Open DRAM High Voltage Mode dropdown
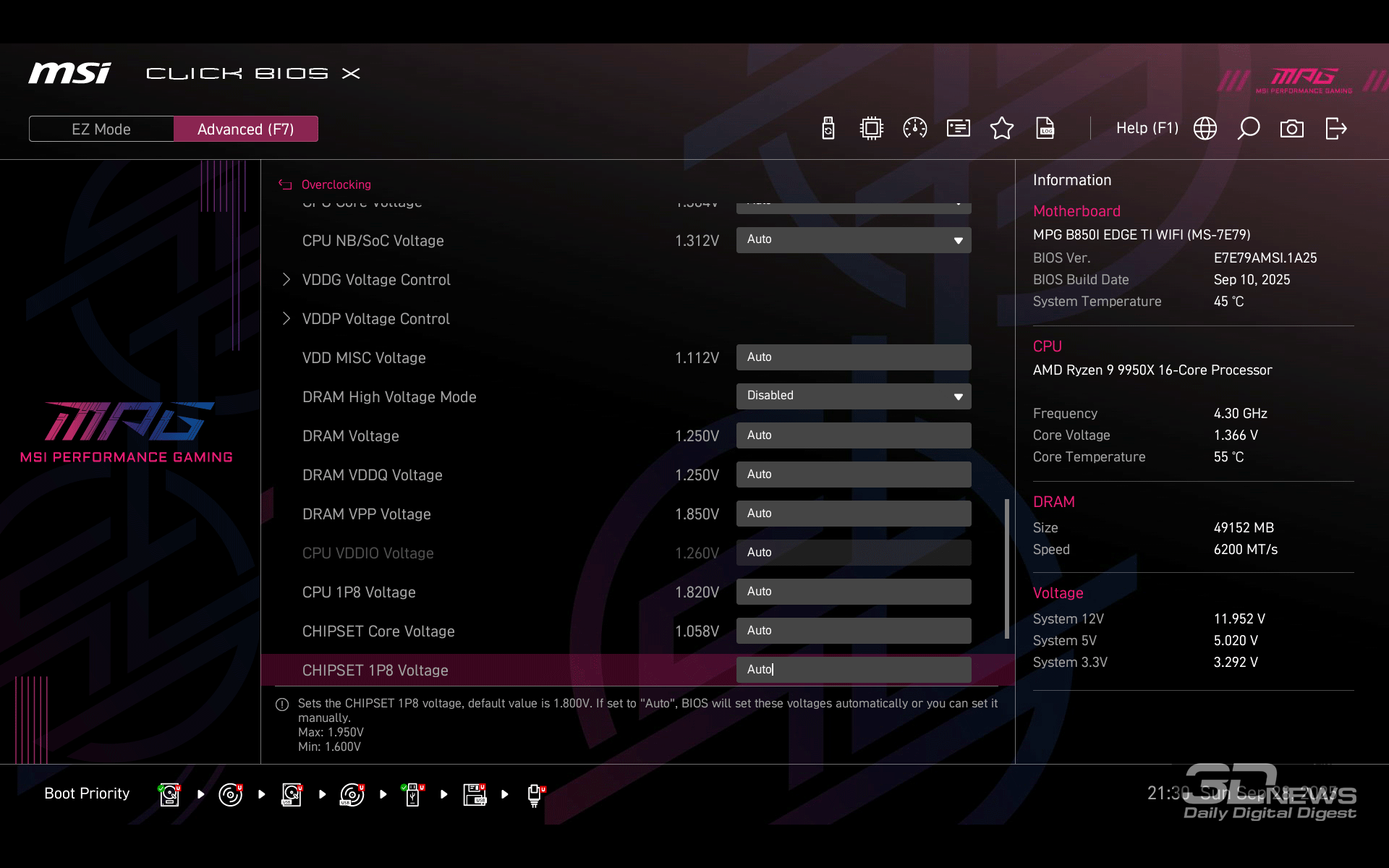 click(854, 396)
